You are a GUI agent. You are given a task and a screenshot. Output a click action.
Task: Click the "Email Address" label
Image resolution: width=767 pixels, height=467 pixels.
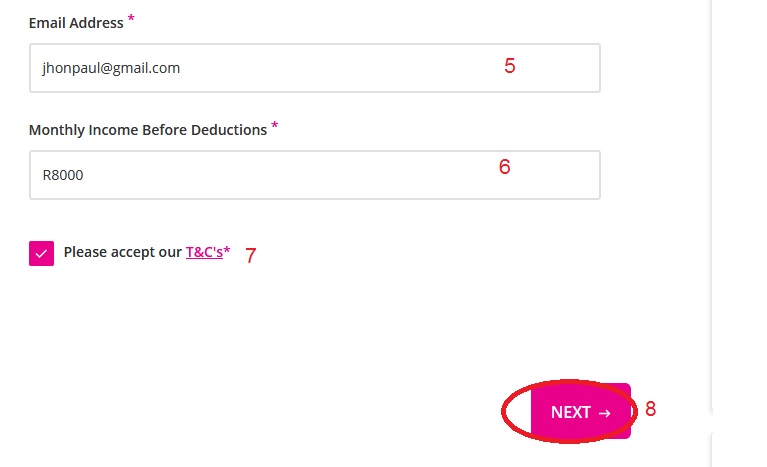pos(76,22)
